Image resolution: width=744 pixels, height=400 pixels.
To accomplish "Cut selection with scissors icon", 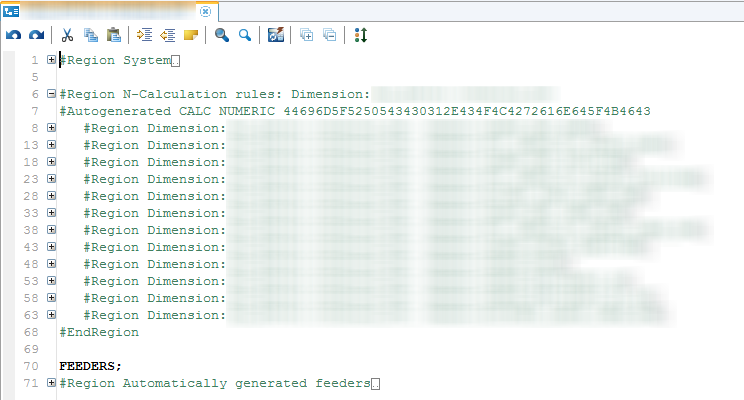I will pos(67,35).
